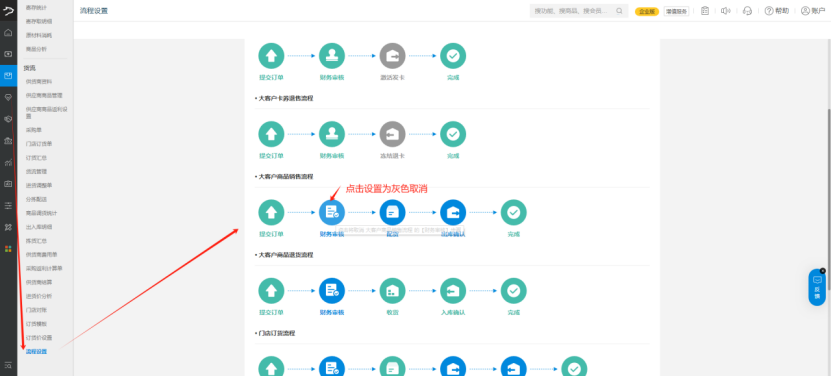The image size is (831, 376).
Task: Close the 反馈 floating button
Action: point(823,270)
